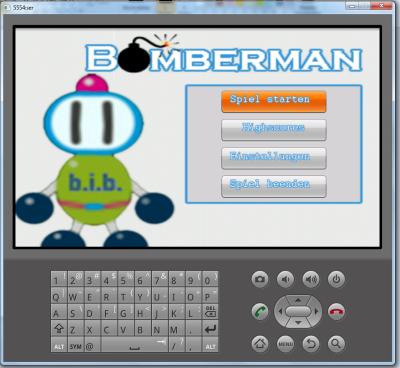400x368 pixels.
Task: Click the X key
Action: 92,329
